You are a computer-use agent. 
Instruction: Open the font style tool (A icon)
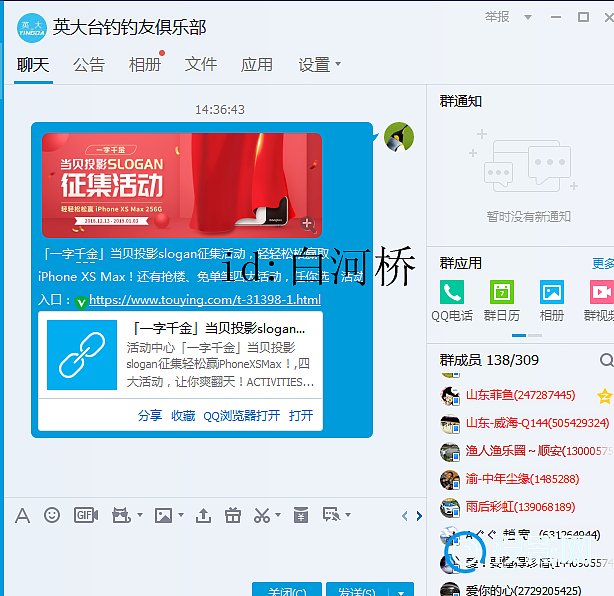tap(22, 515)
